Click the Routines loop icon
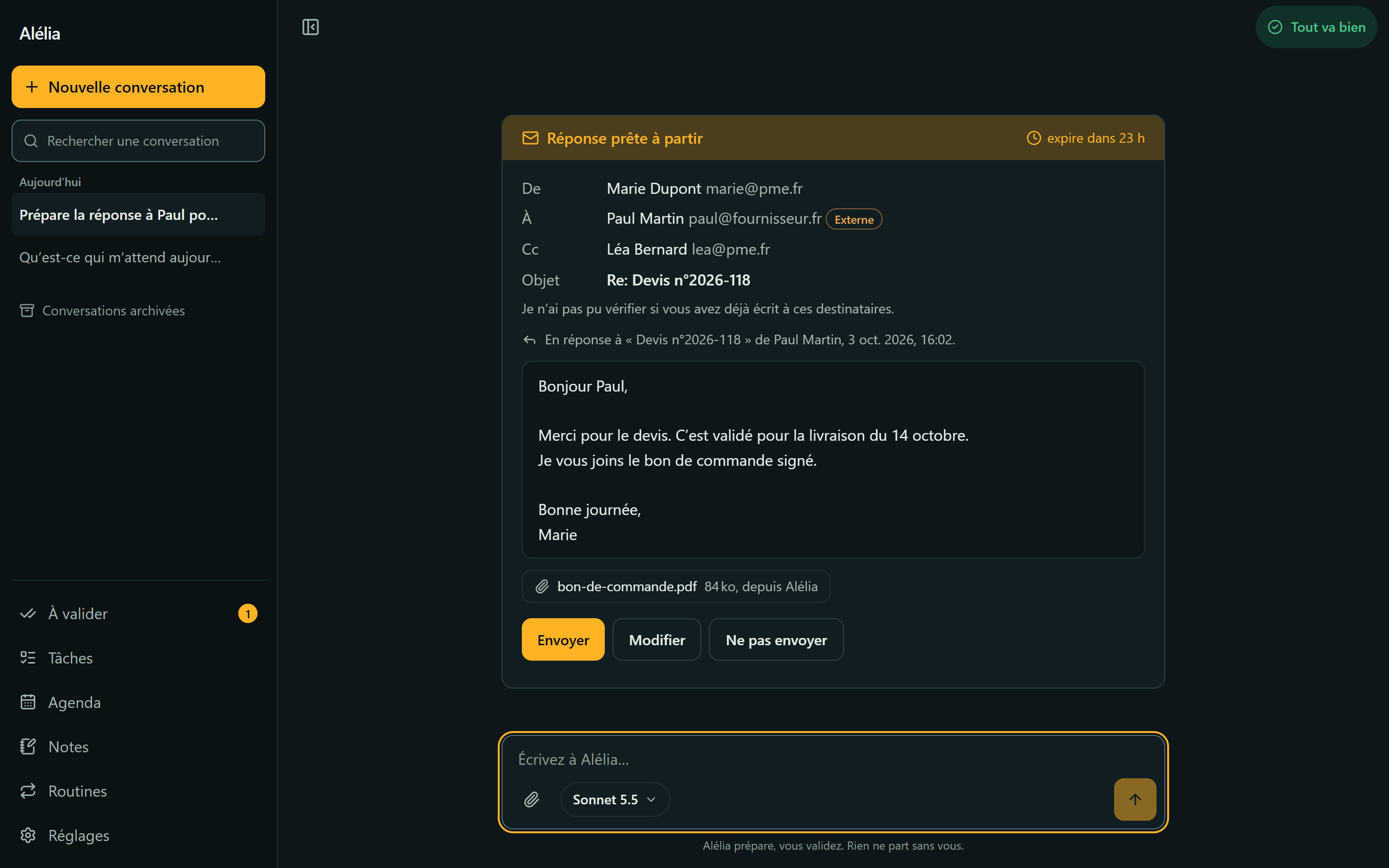1389x868 pixels. (27, 791)
